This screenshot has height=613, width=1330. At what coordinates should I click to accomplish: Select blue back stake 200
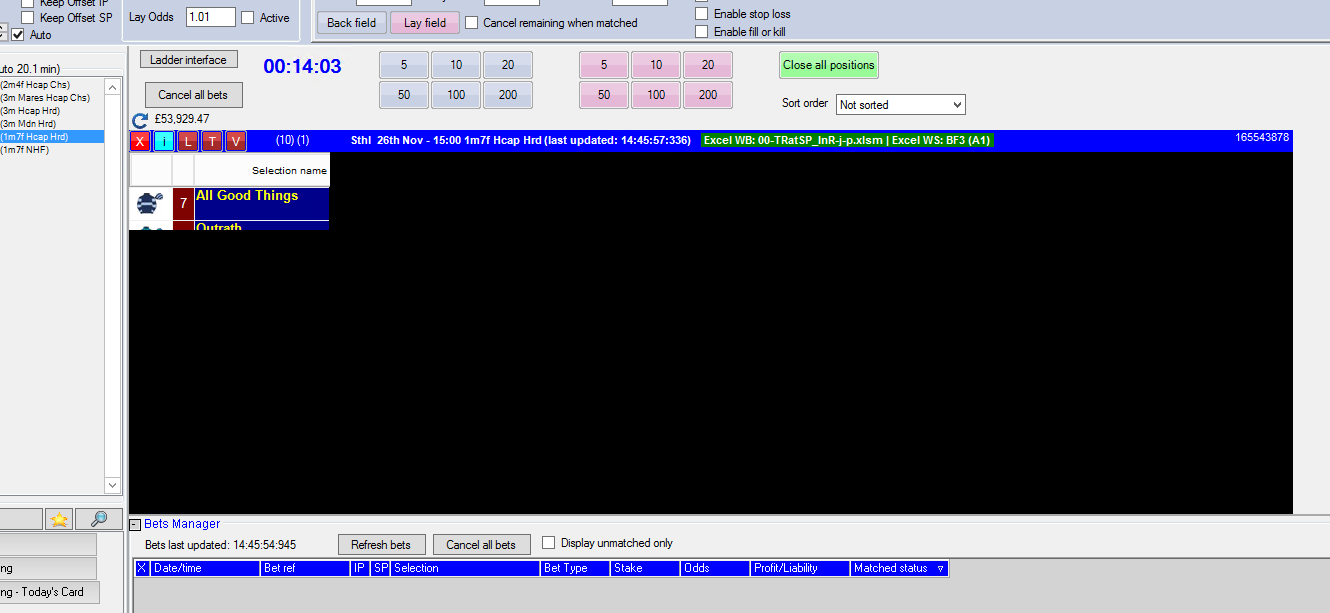click(508, 95)
